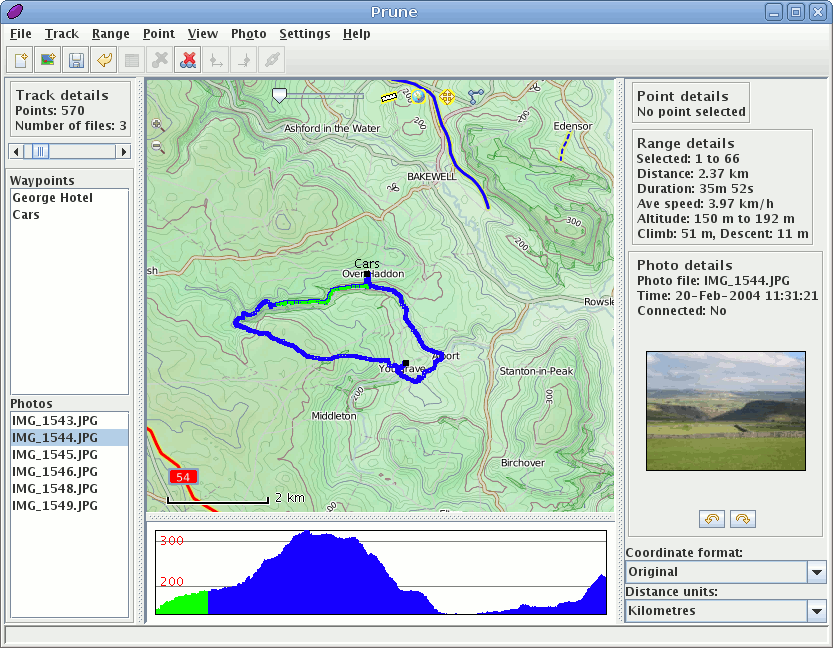
Task: Click the map zoom in magnifier
Action: (158, 125)
